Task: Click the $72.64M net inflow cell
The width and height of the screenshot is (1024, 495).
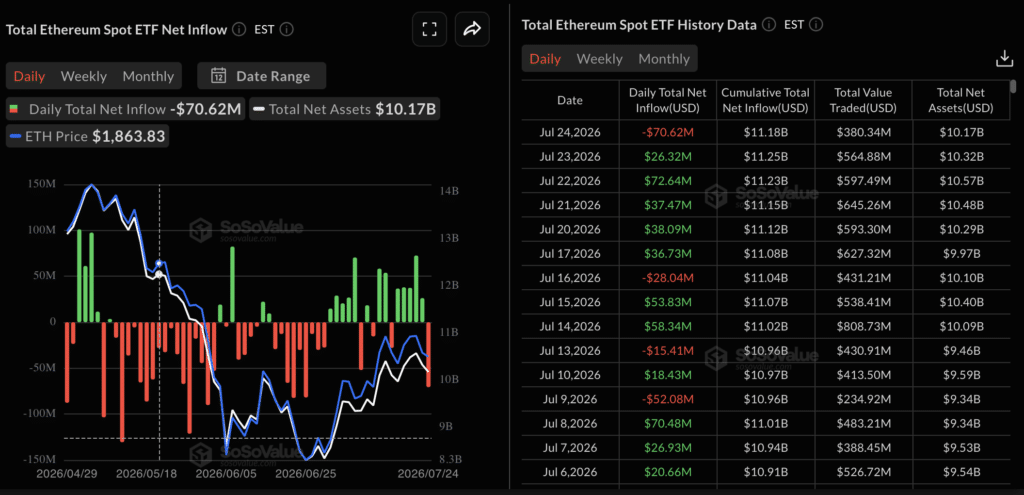Action: click(x=667, y=181)
